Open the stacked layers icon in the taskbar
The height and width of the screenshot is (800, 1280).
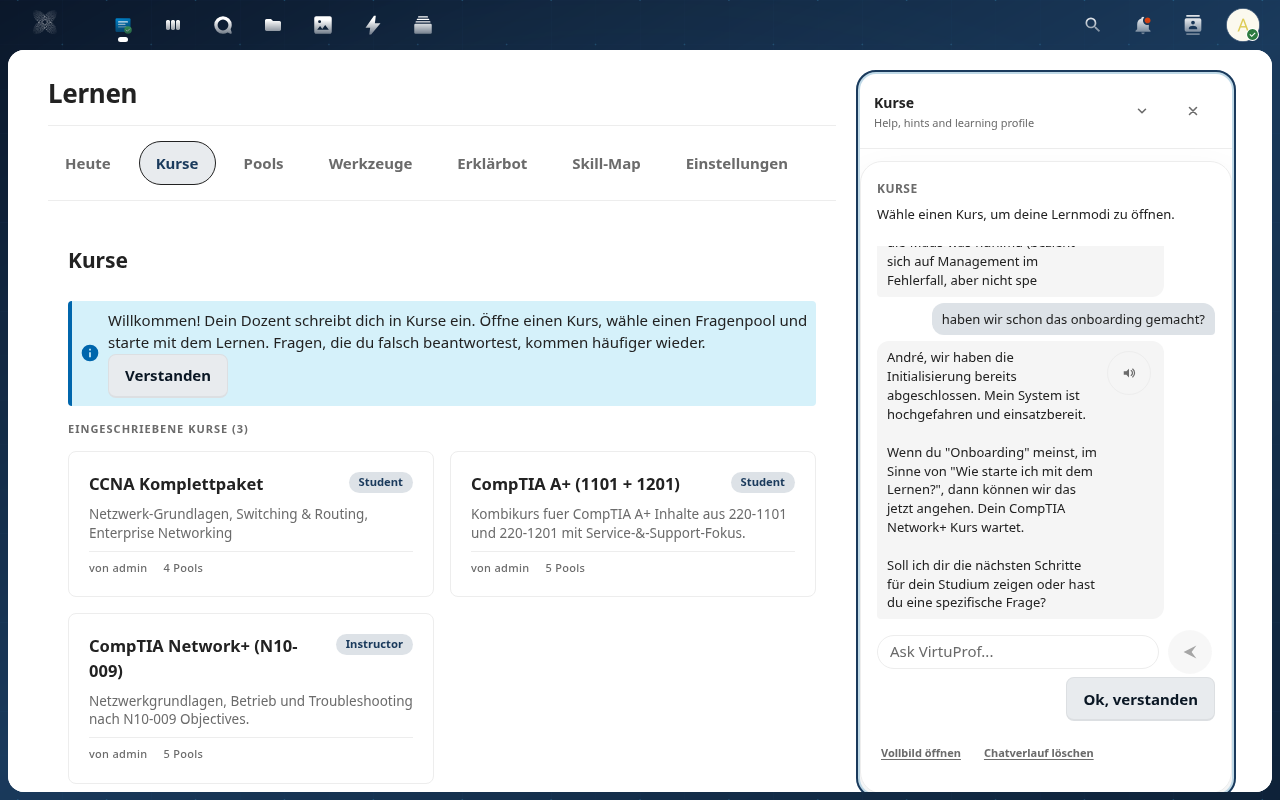tap(423, 25)
